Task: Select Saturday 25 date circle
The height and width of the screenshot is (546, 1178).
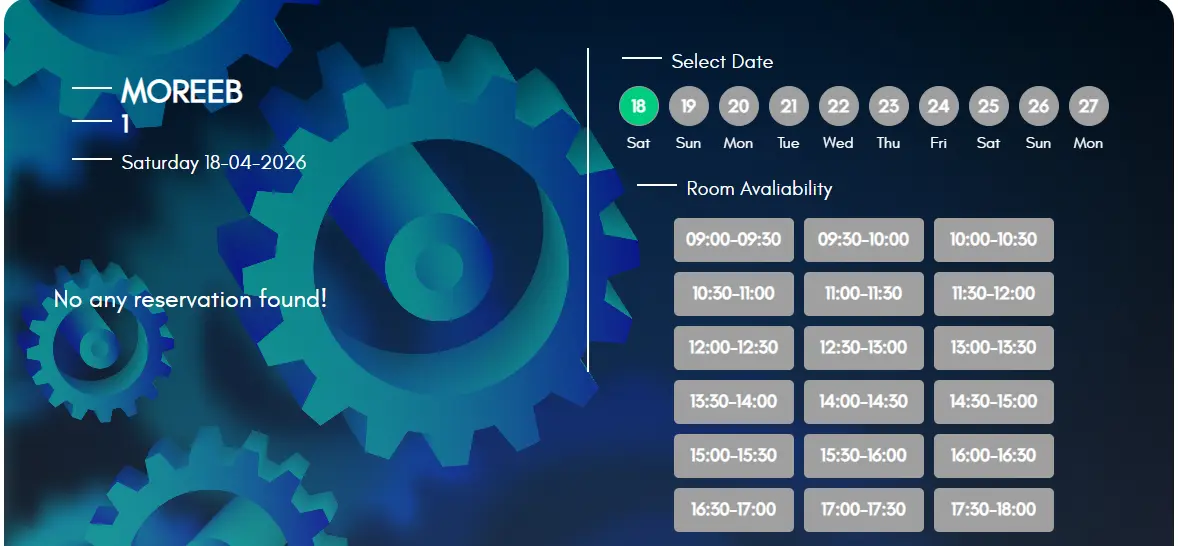Action: [x=989, y=105]
